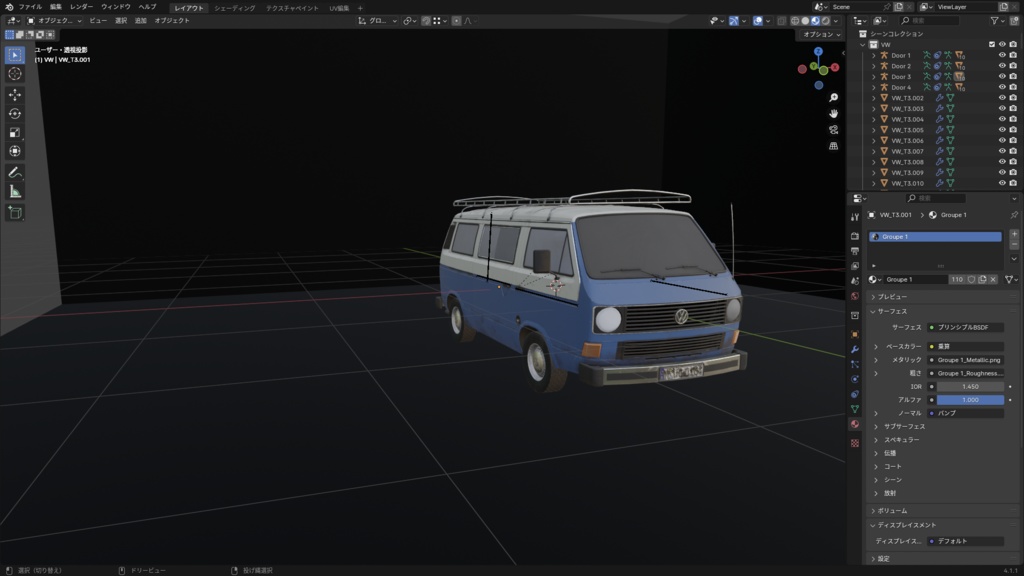Select the Groupe 1 material slot

pyautogui.click(x=935, y=236)
